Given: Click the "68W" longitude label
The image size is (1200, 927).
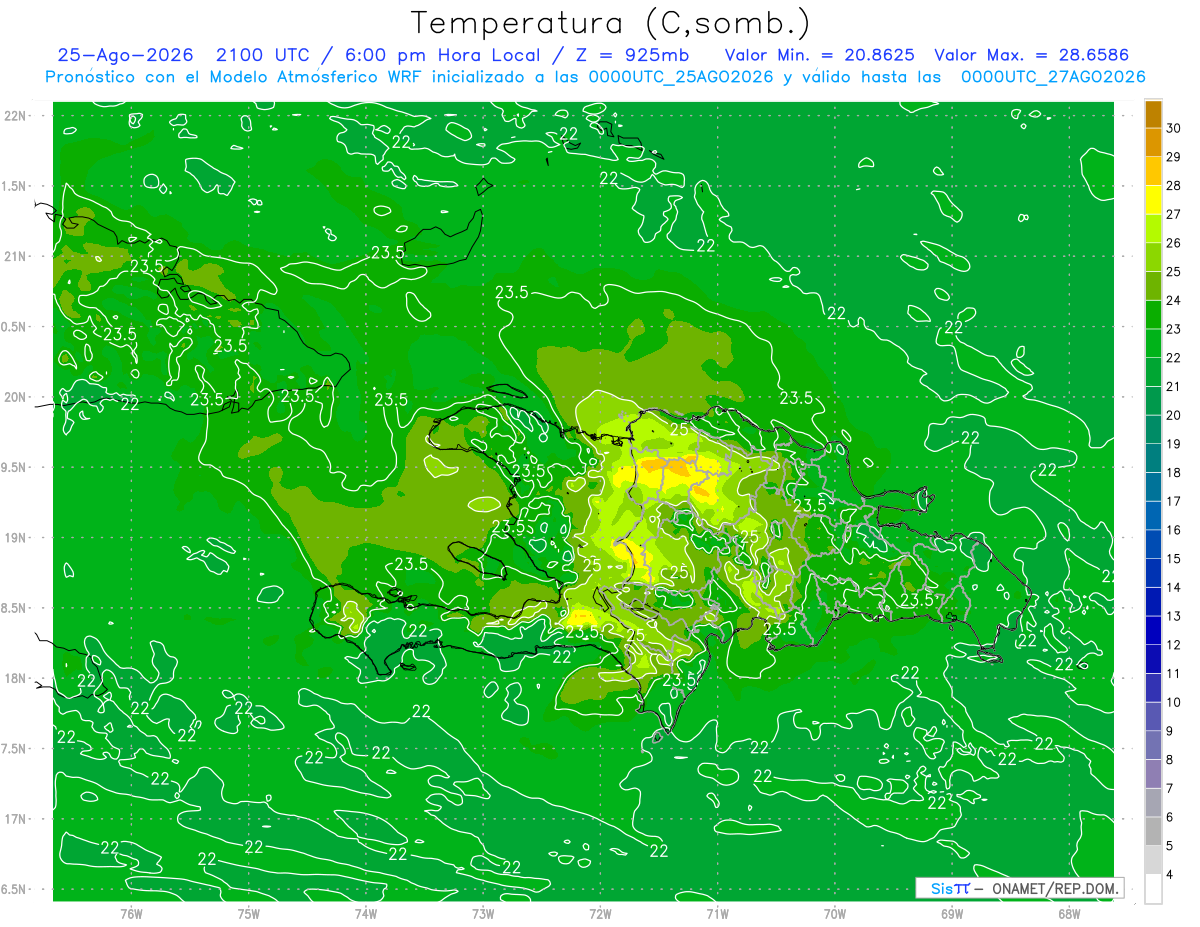Looking at the screenshot, I should tap(1069, 914).
